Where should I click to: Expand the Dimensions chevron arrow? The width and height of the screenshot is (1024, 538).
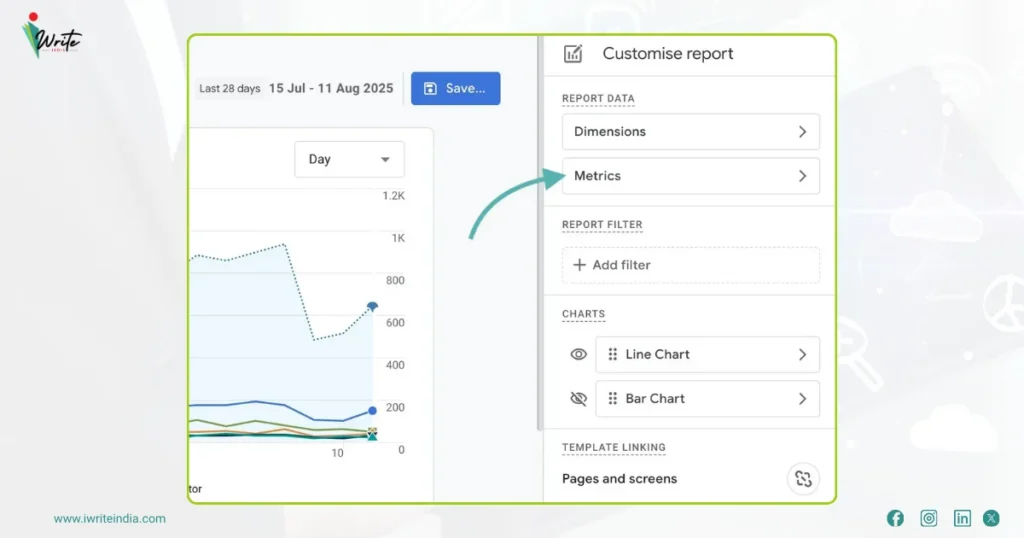pyautogui.click(x=803, y=132)
